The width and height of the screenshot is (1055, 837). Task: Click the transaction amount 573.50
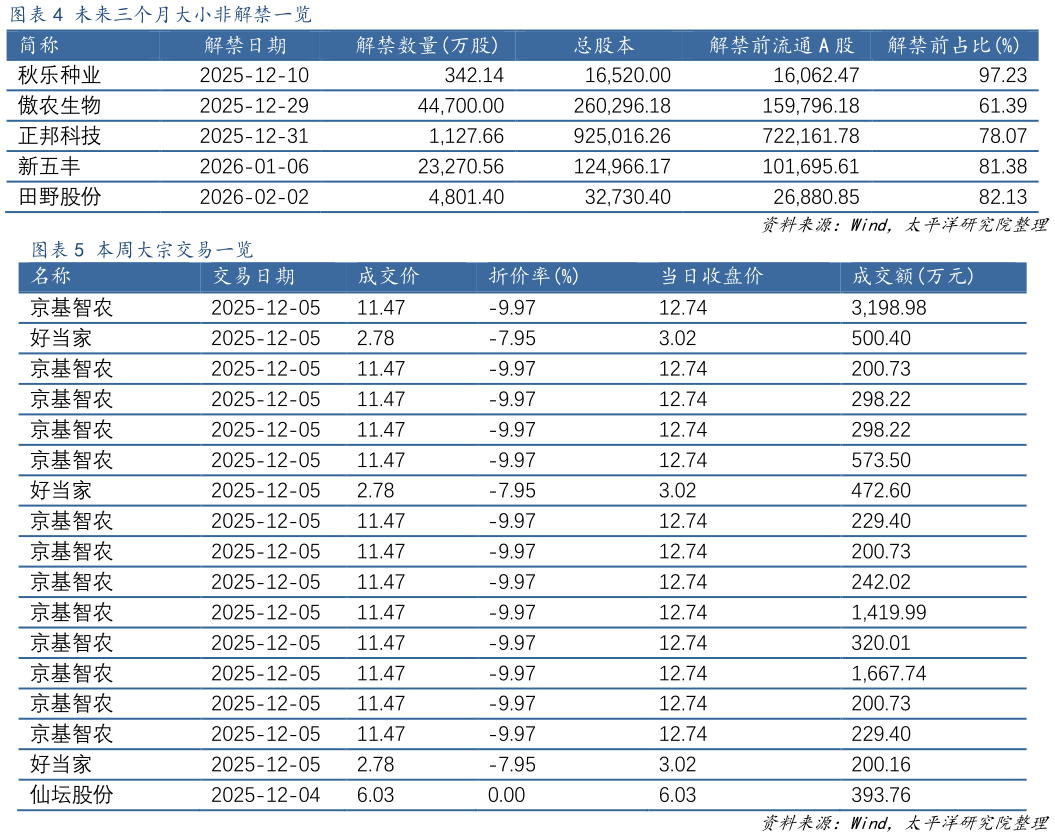[881, 460]
